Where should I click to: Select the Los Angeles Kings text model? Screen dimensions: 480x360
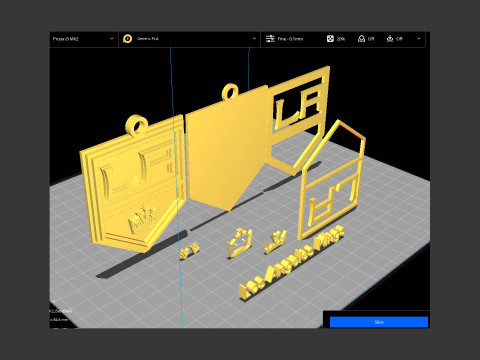point(292,262)
